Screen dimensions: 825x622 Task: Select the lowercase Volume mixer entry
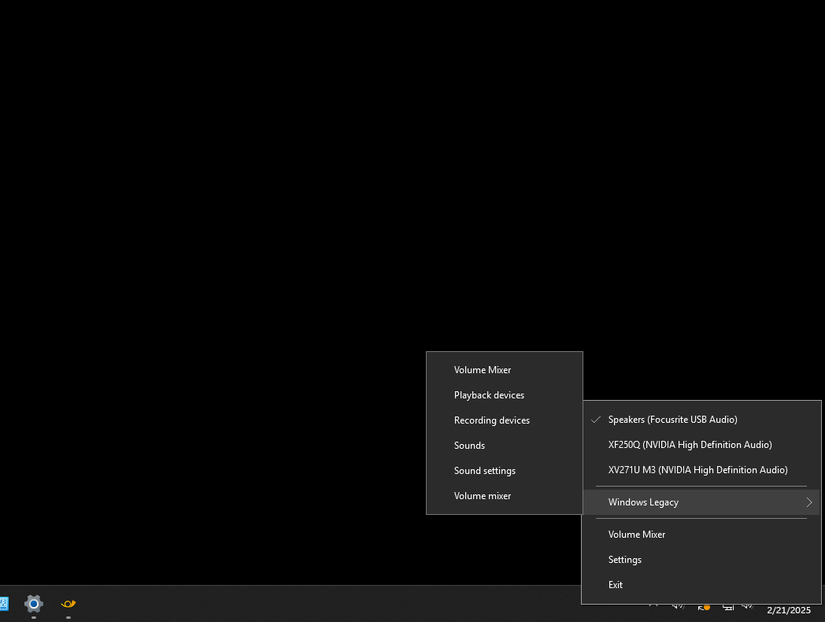pos(482,495)
